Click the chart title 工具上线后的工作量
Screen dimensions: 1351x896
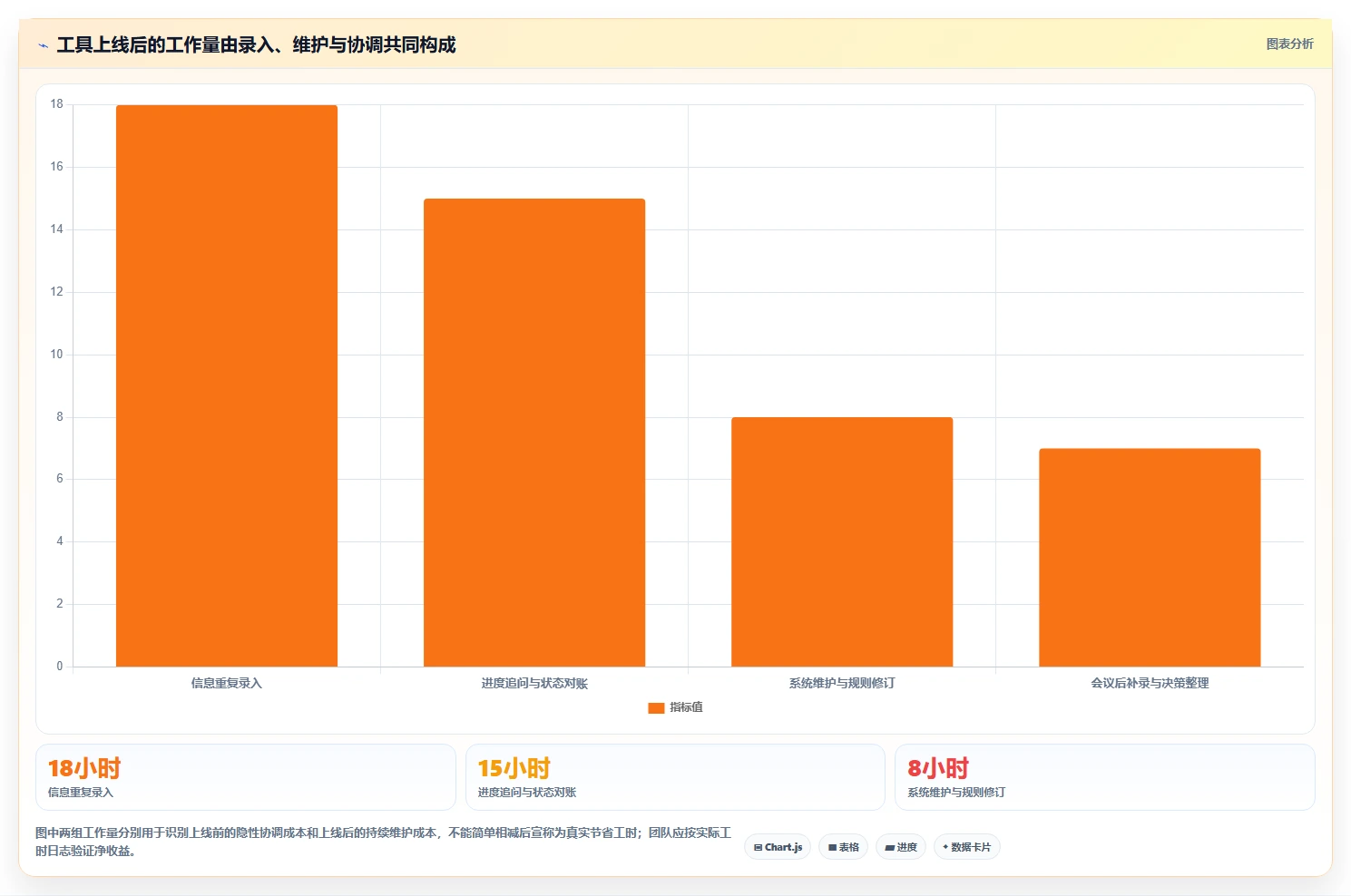(x=256, y=44)
